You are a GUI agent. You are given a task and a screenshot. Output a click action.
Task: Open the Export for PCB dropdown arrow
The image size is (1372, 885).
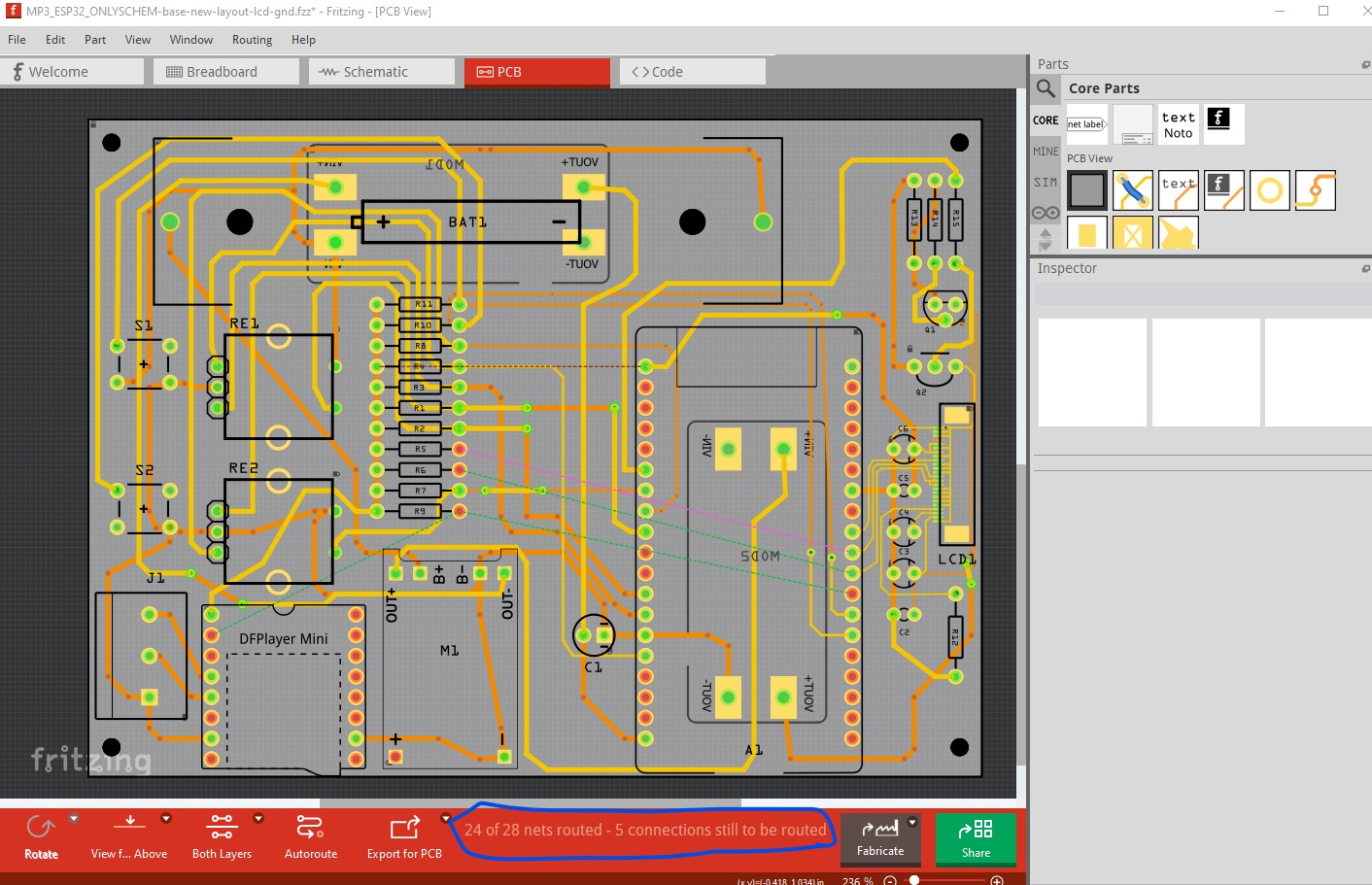click(445, 818)
